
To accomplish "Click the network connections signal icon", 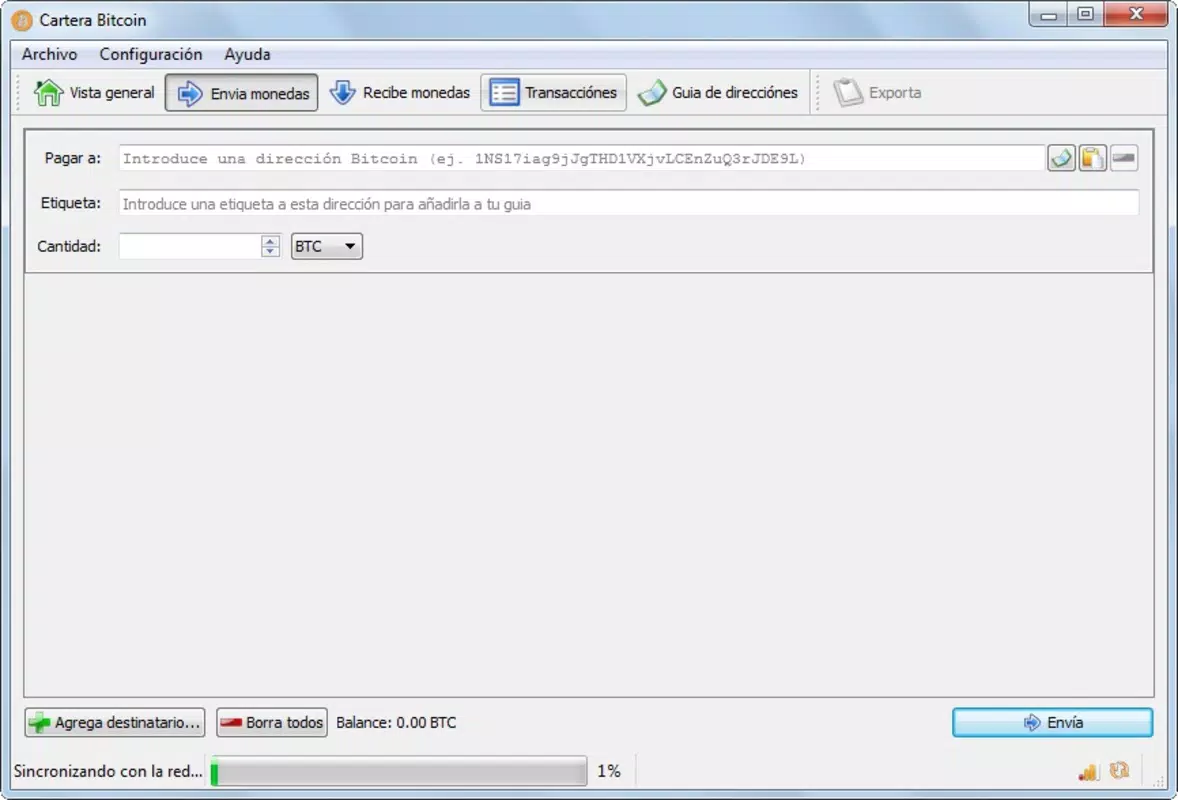I will (1088, 771).
